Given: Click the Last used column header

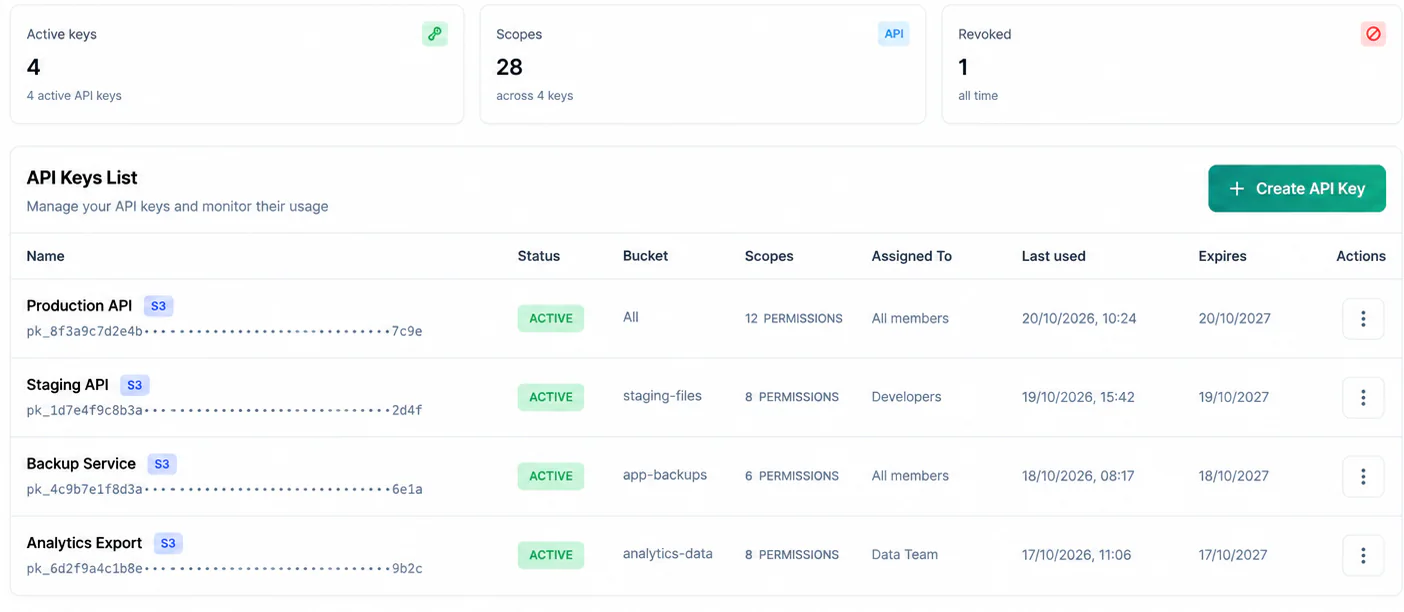Looking at the screenshot, I should coord(1053,256).
